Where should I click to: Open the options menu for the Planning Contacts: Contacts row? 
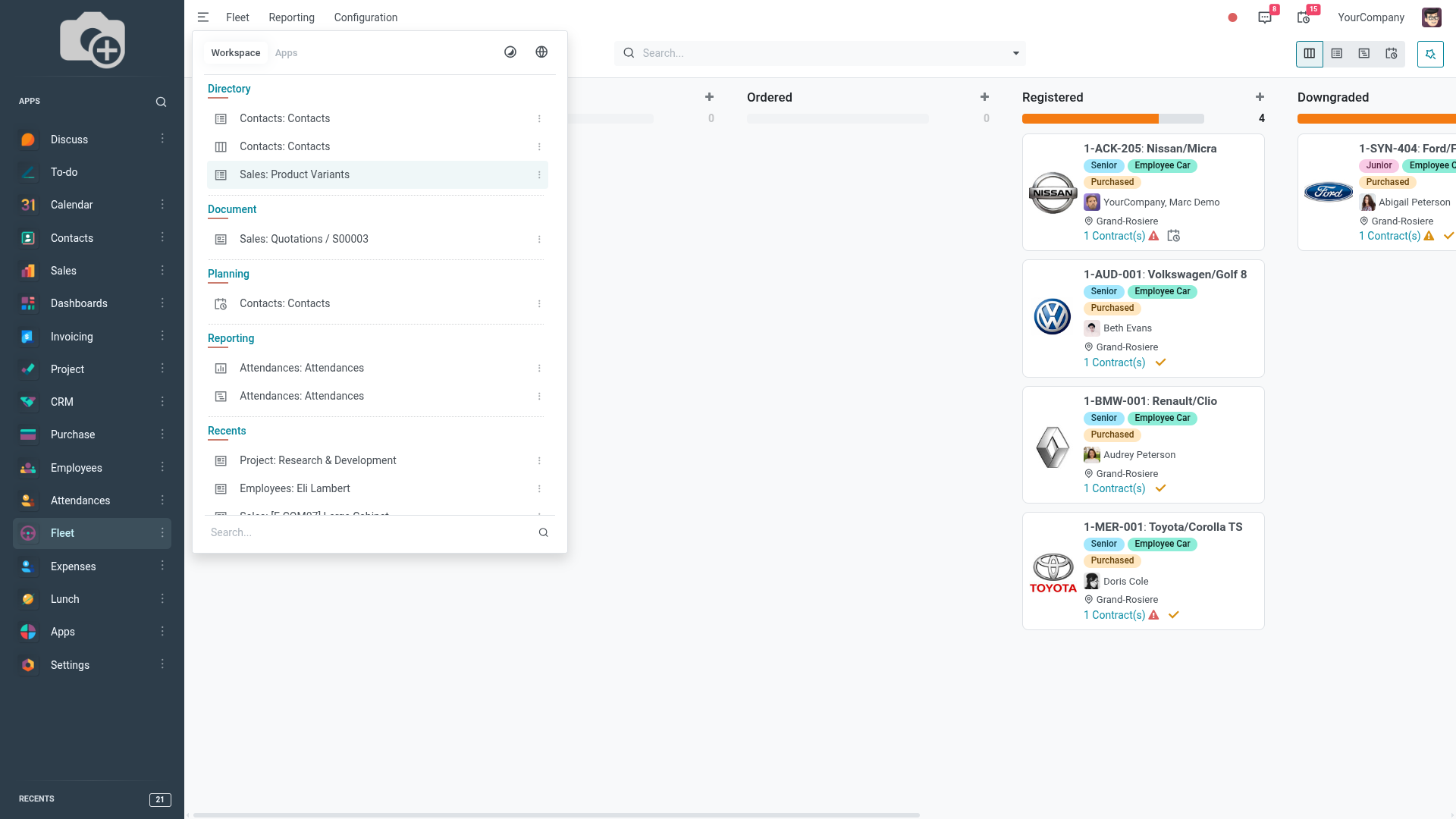(x=539, y=304)
